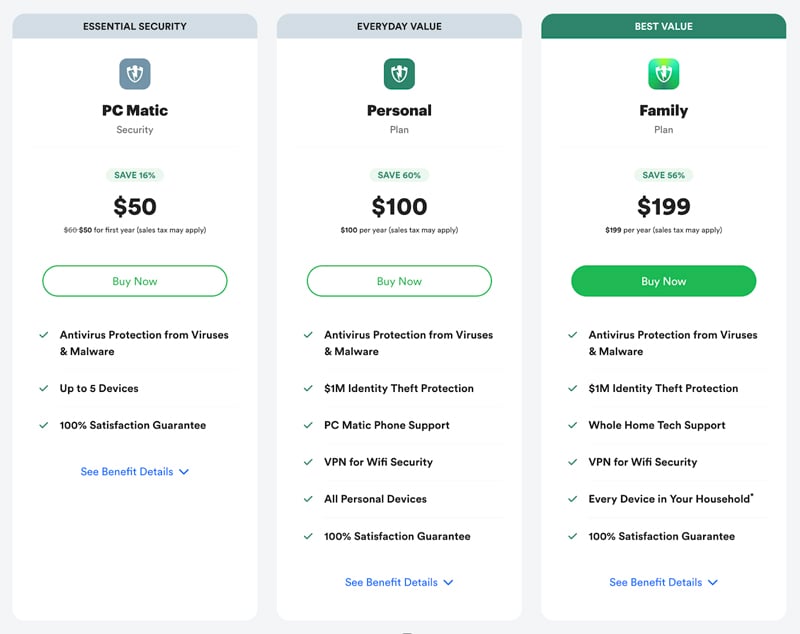
Task: Select the Everyday Value header tab
Action: tap(399, 26)
